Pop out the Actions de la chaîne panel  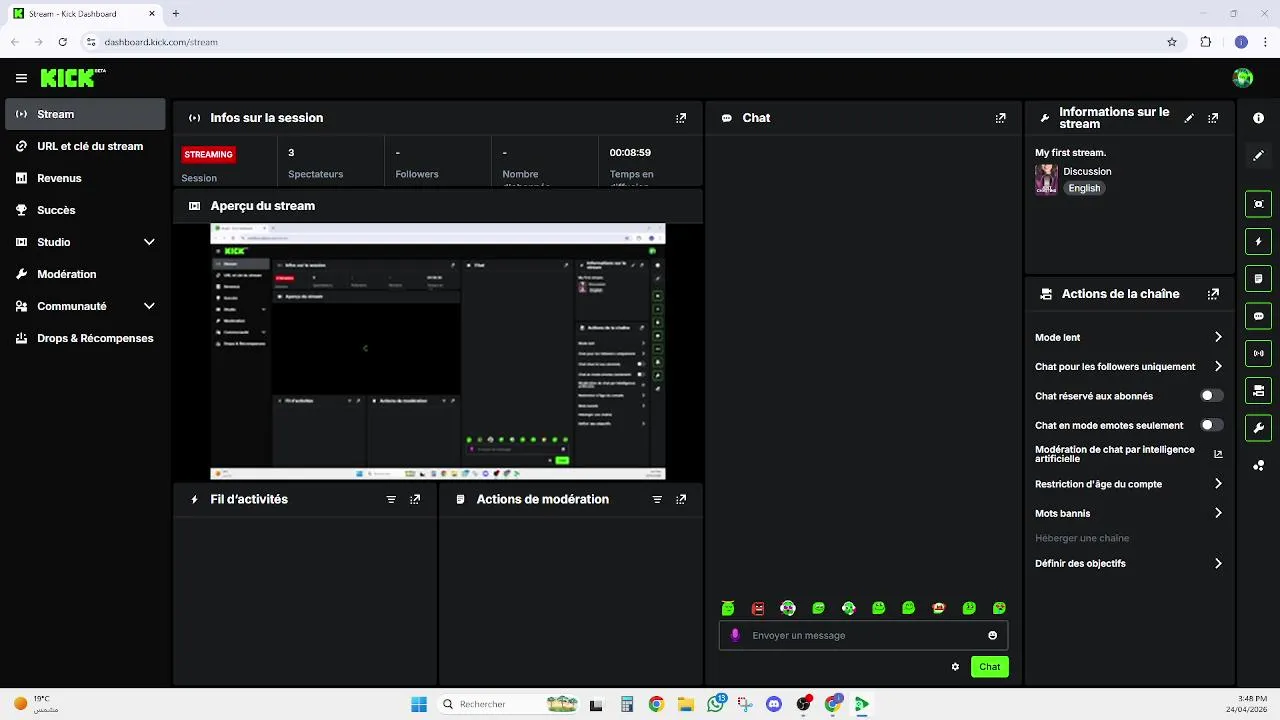[1213, 294]
